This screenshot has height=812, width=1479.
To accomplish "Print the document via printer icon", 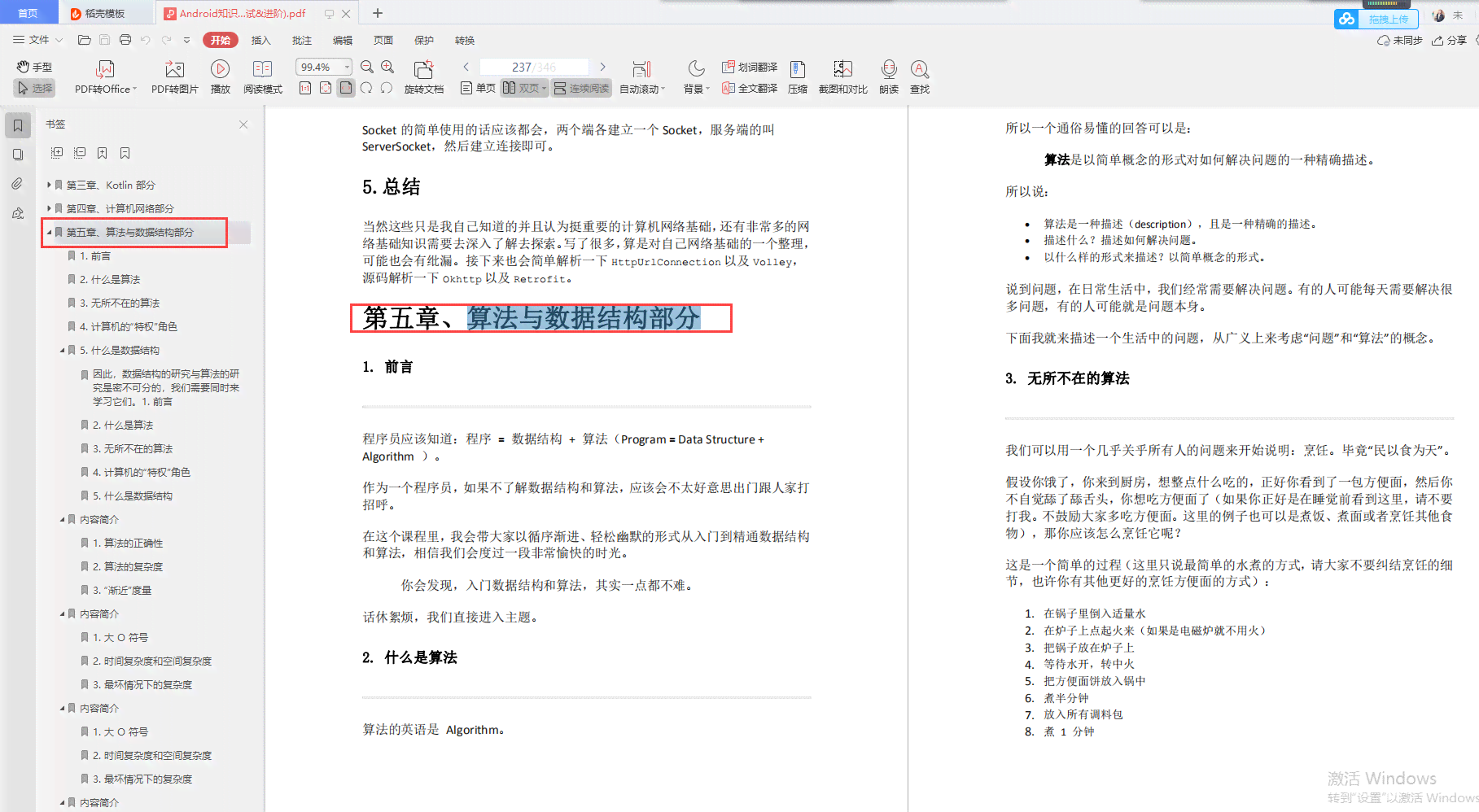I will coord(125,40).
